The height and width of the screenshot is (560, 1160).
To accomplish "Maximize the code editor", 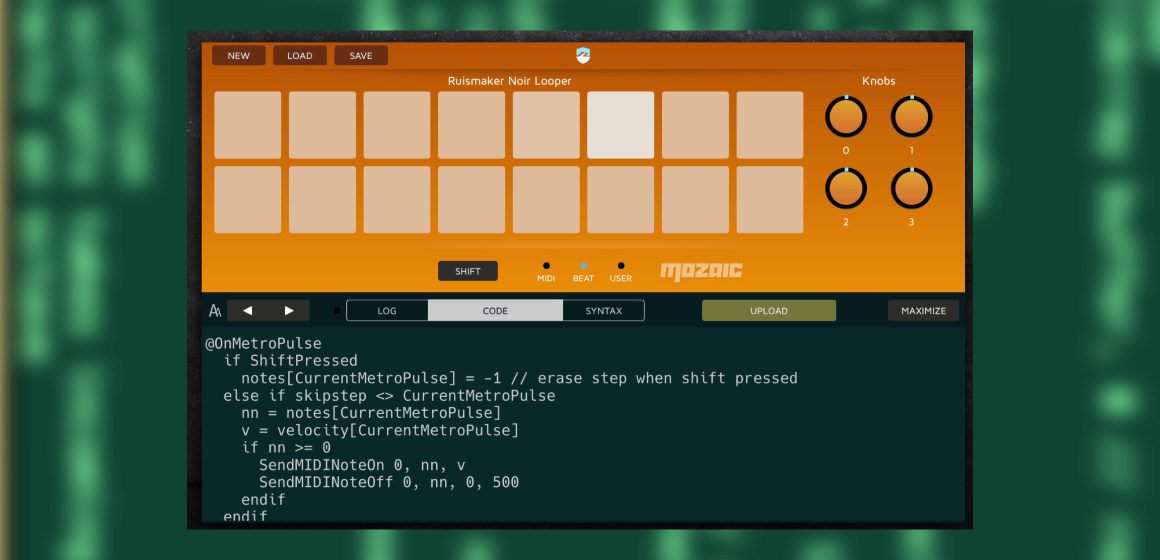I will tap(923, 311).
